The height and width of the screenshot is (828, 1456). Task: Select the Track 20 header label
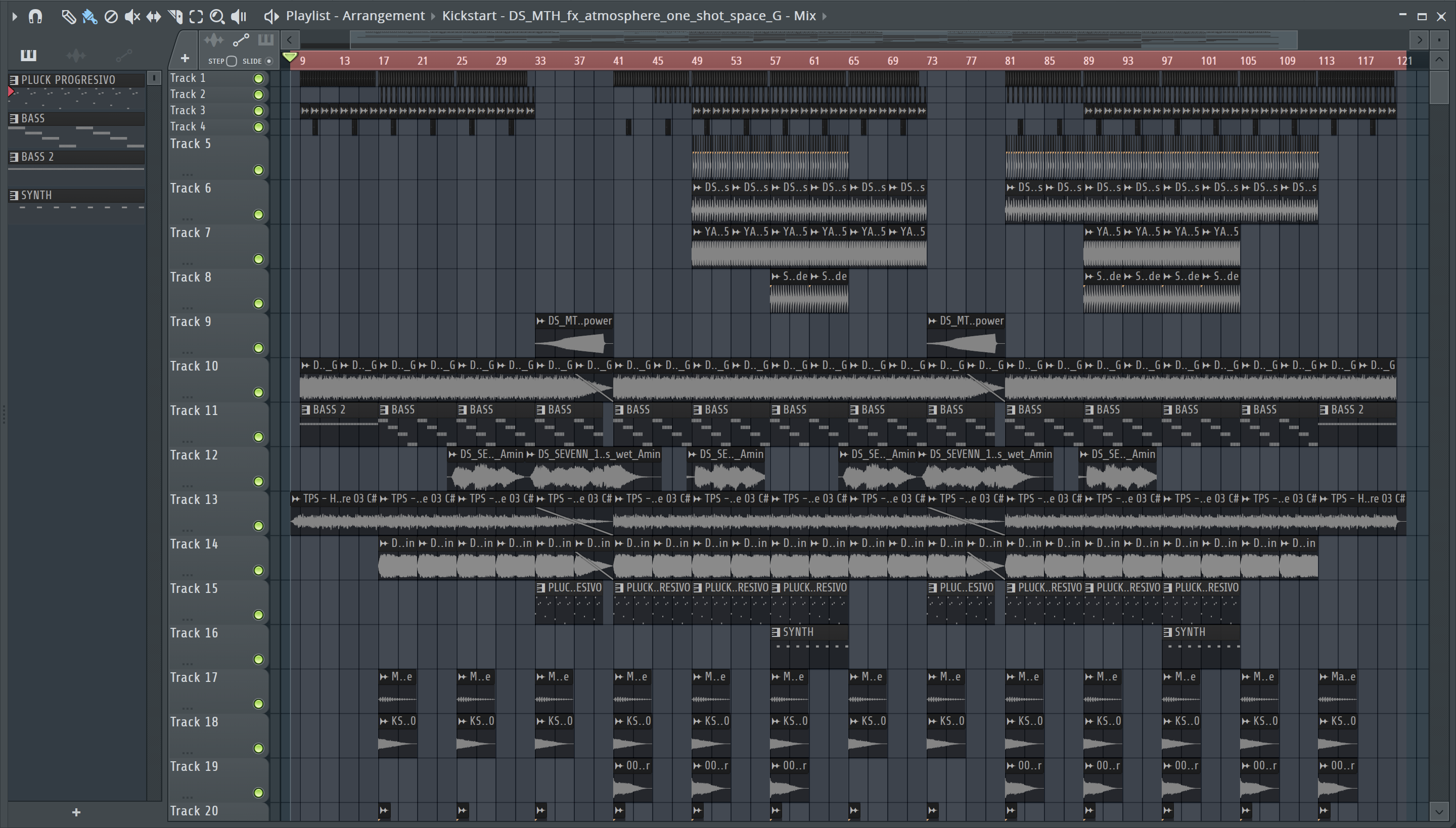coord(194,811)
